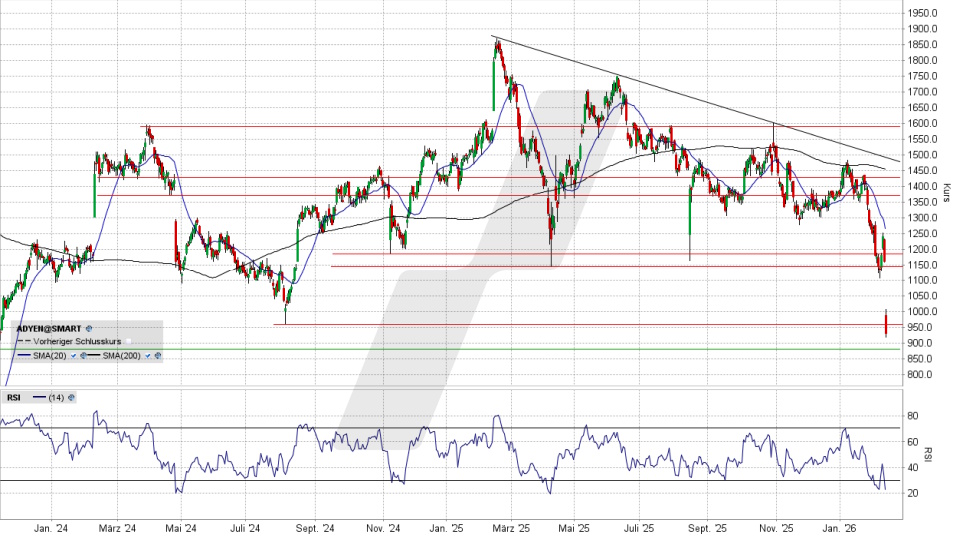Click the Juli '25 date axis label
Viewport: 960px width, 540px height.
point(639,528)
